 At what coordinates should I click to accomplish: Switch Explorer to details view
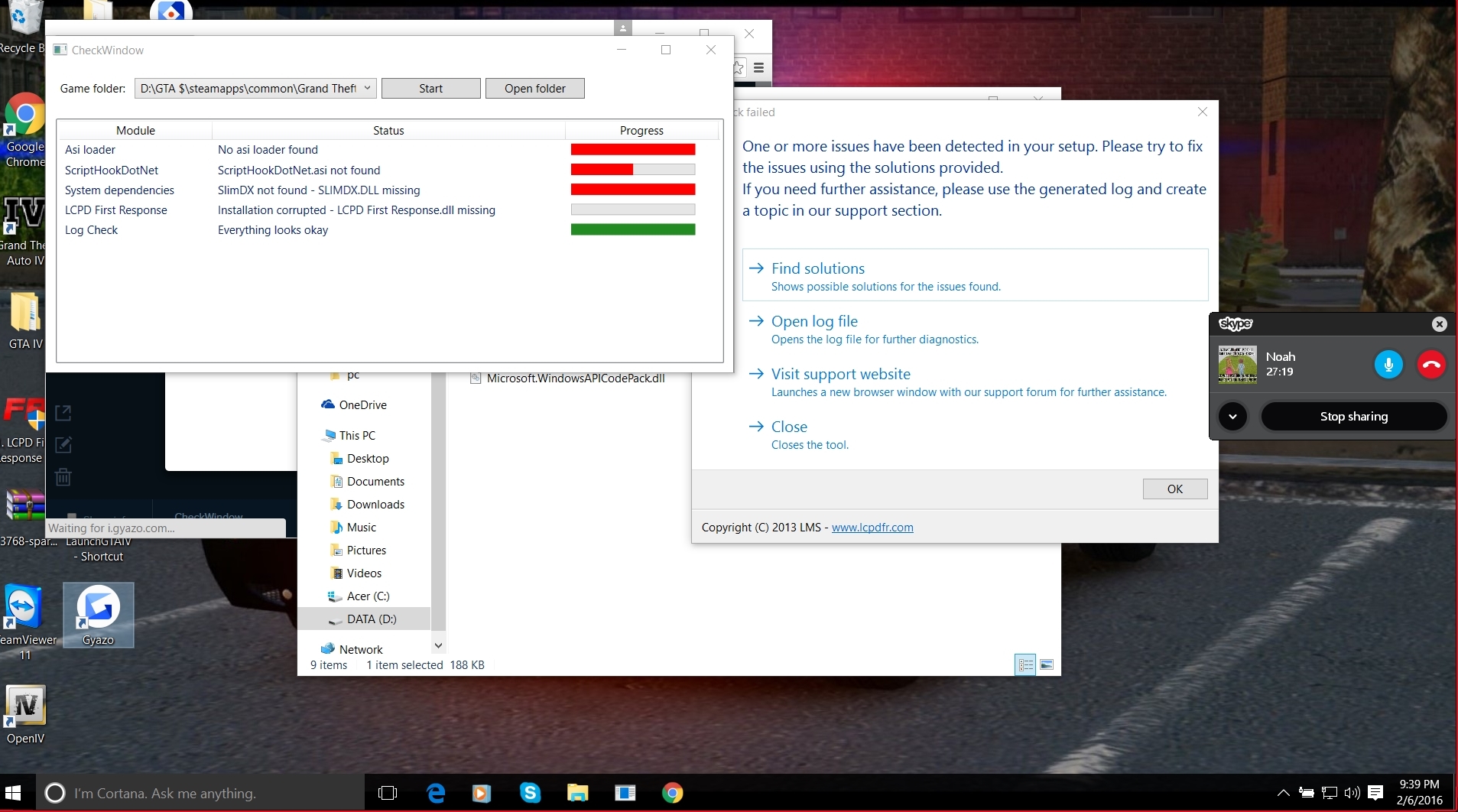pyautogui.click(x=1025, y=665)
